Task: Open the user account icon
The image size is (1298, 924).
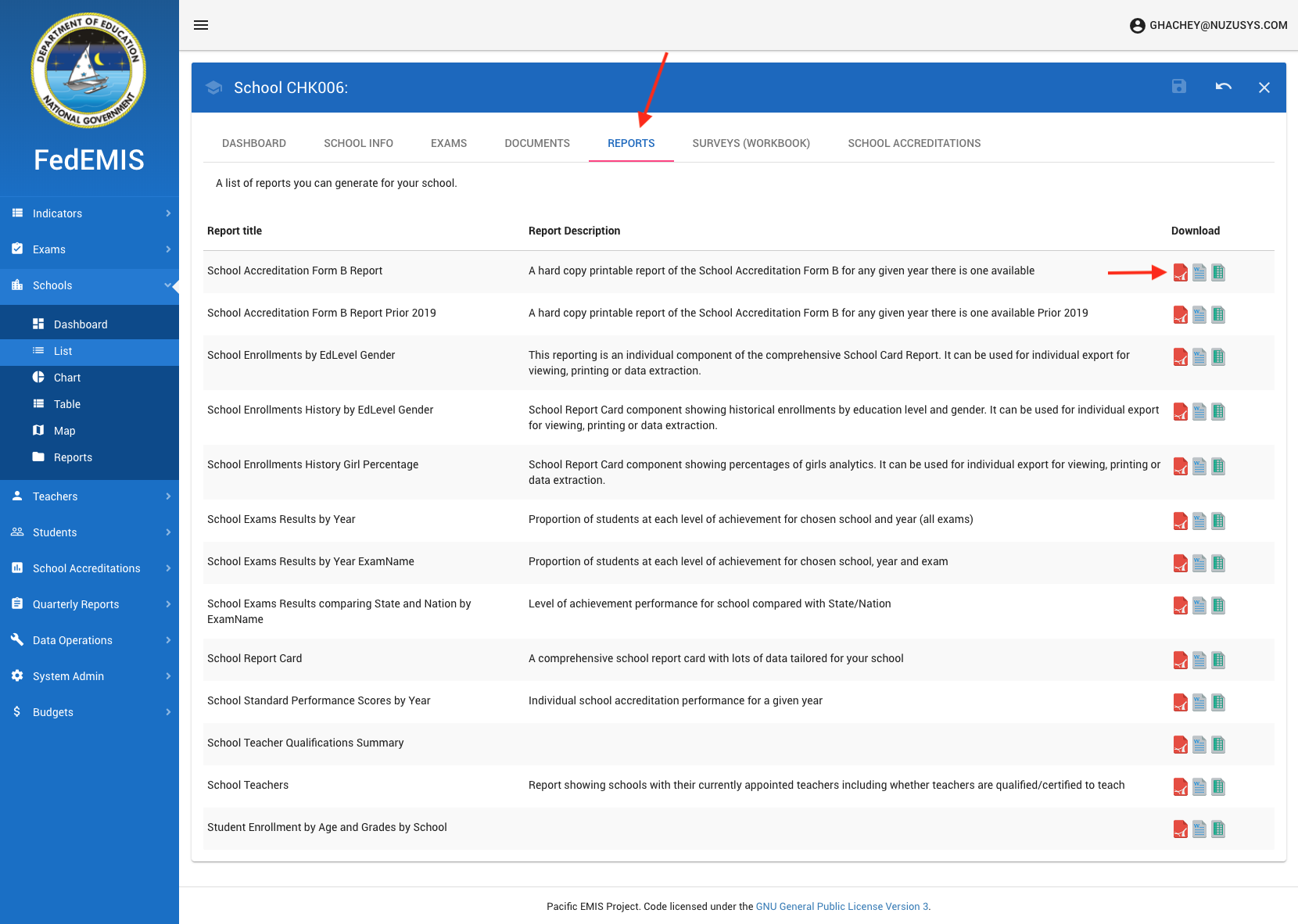Action: point(1137,26)
